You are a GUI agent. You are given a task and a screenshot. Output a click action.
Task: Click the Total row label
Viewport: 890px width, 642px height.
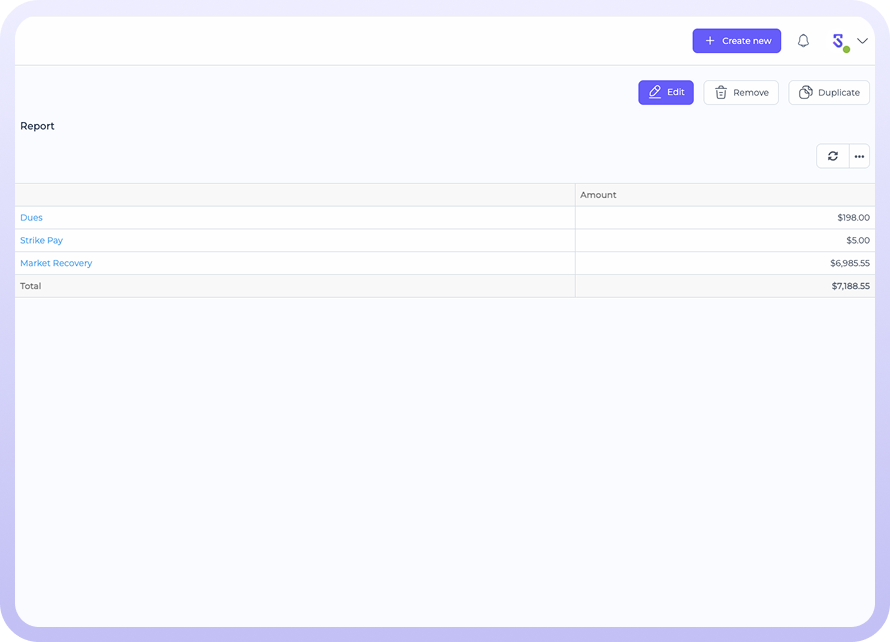31,286
